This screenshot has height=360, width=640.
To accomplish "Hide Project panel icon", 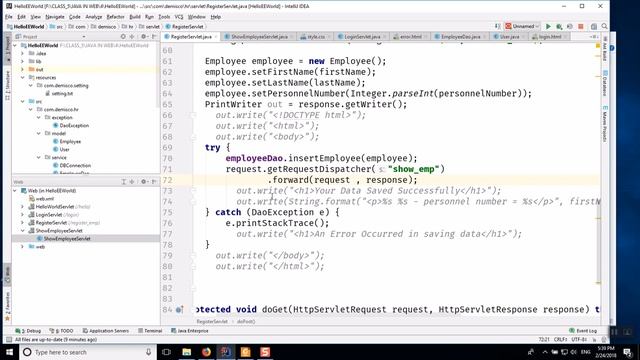I will point(154,36).
